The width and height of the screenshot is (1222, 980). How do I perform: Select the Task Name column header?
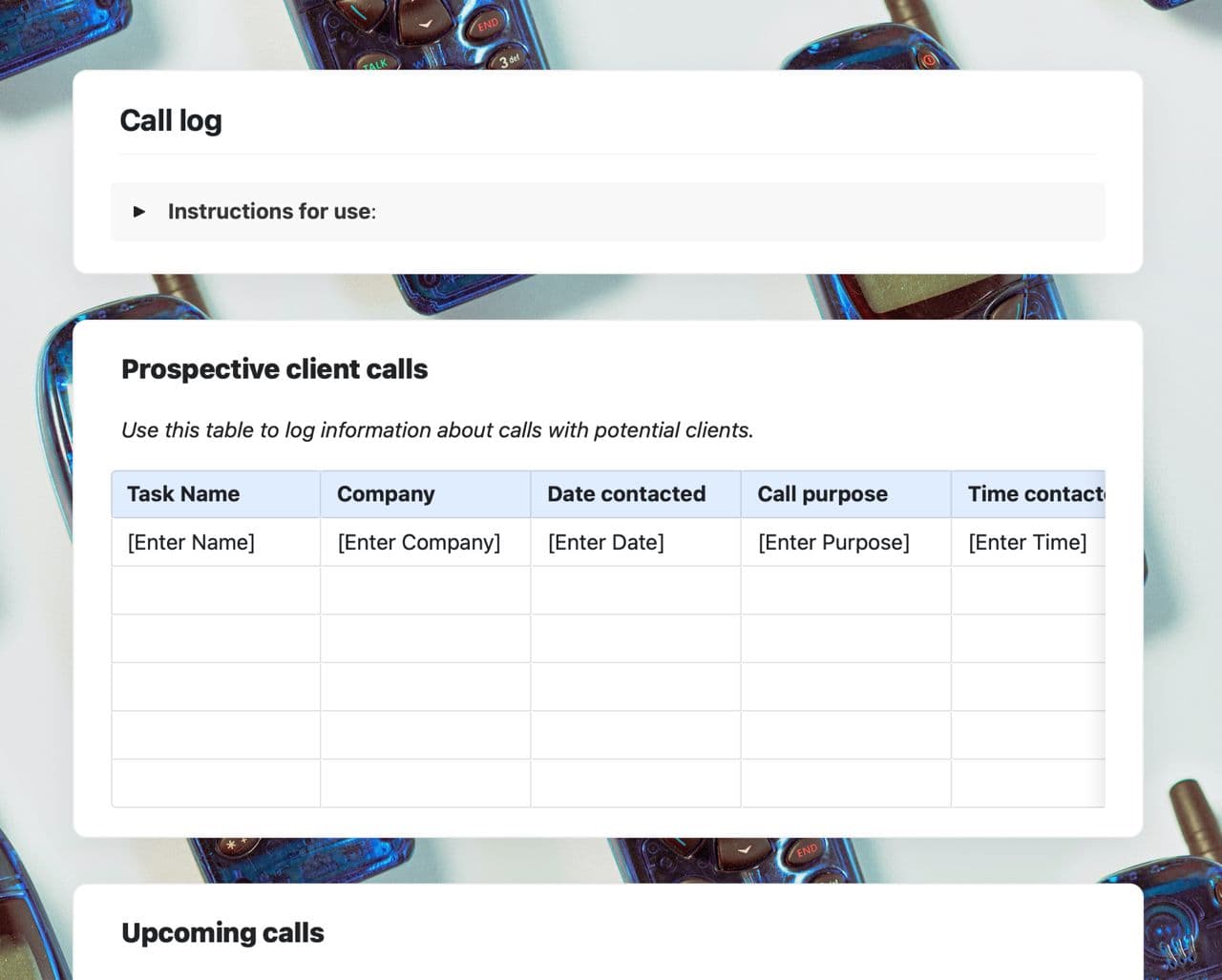pyautogui.click(x=183, y=494)
